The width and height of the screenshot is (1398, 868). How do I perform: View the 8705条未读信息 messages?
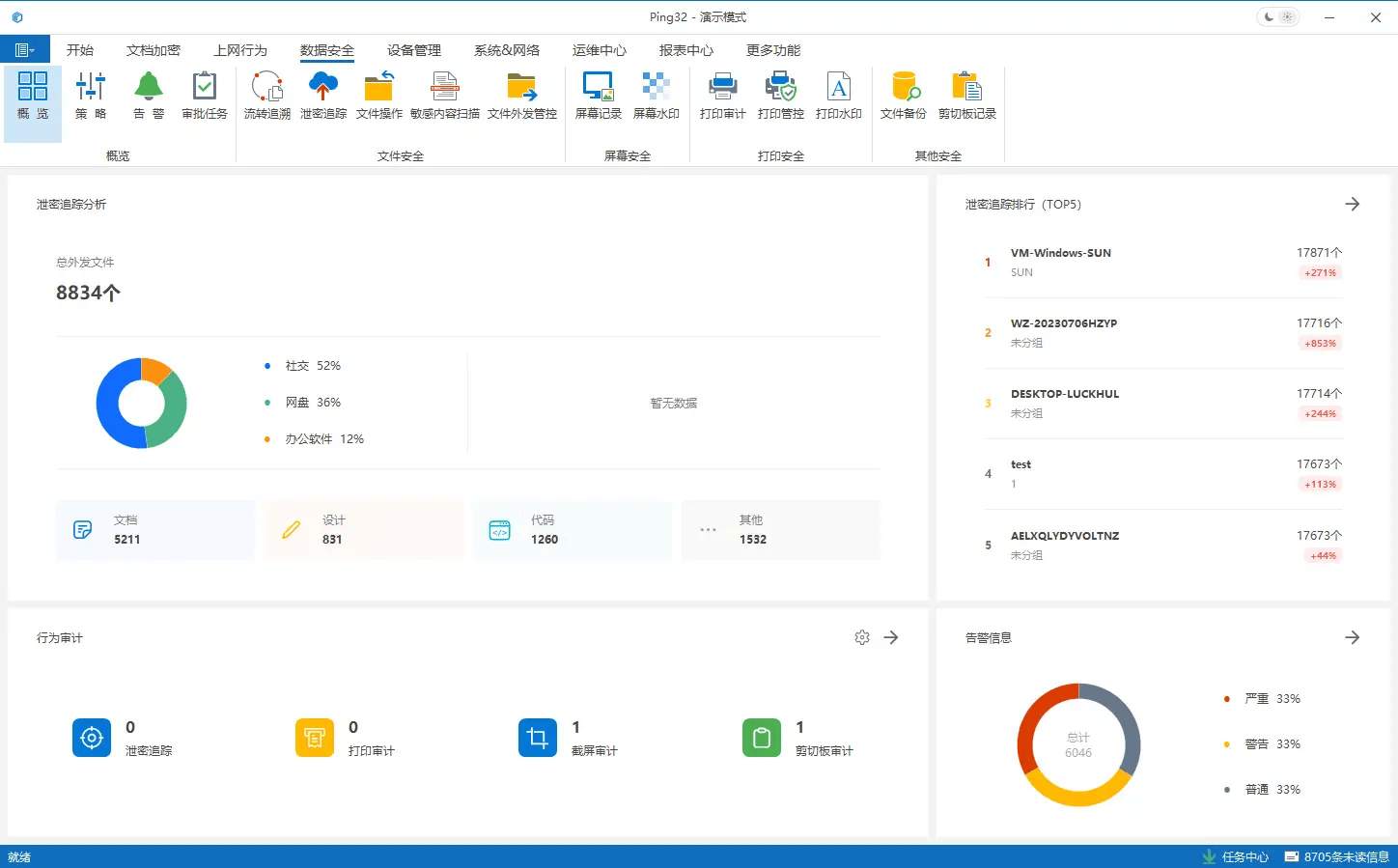click(1337, 856)
